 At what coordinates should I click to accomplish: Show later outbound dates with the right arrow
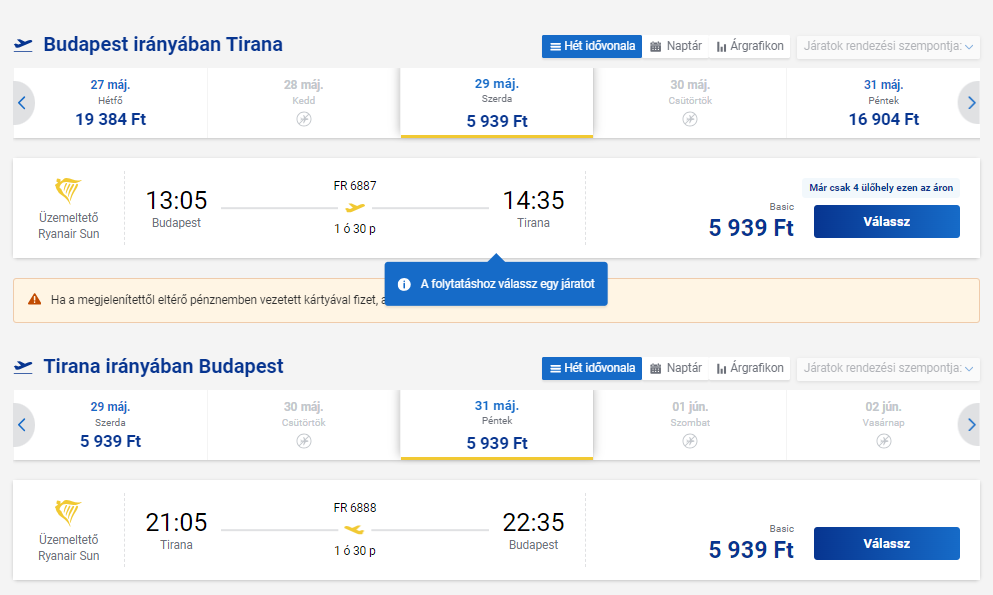point(971,103)
